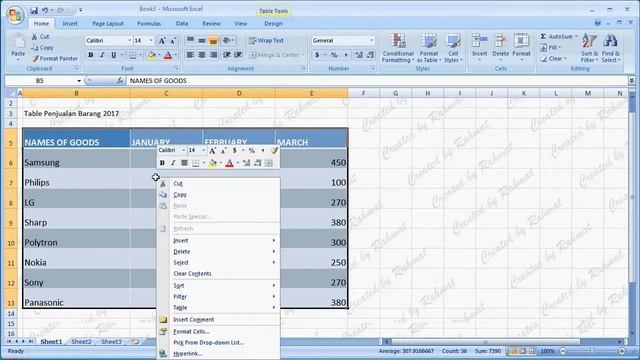This screenshot has height=360, width=640.
Task: Open Find & Select menu
Action: (x=610, y=48)
